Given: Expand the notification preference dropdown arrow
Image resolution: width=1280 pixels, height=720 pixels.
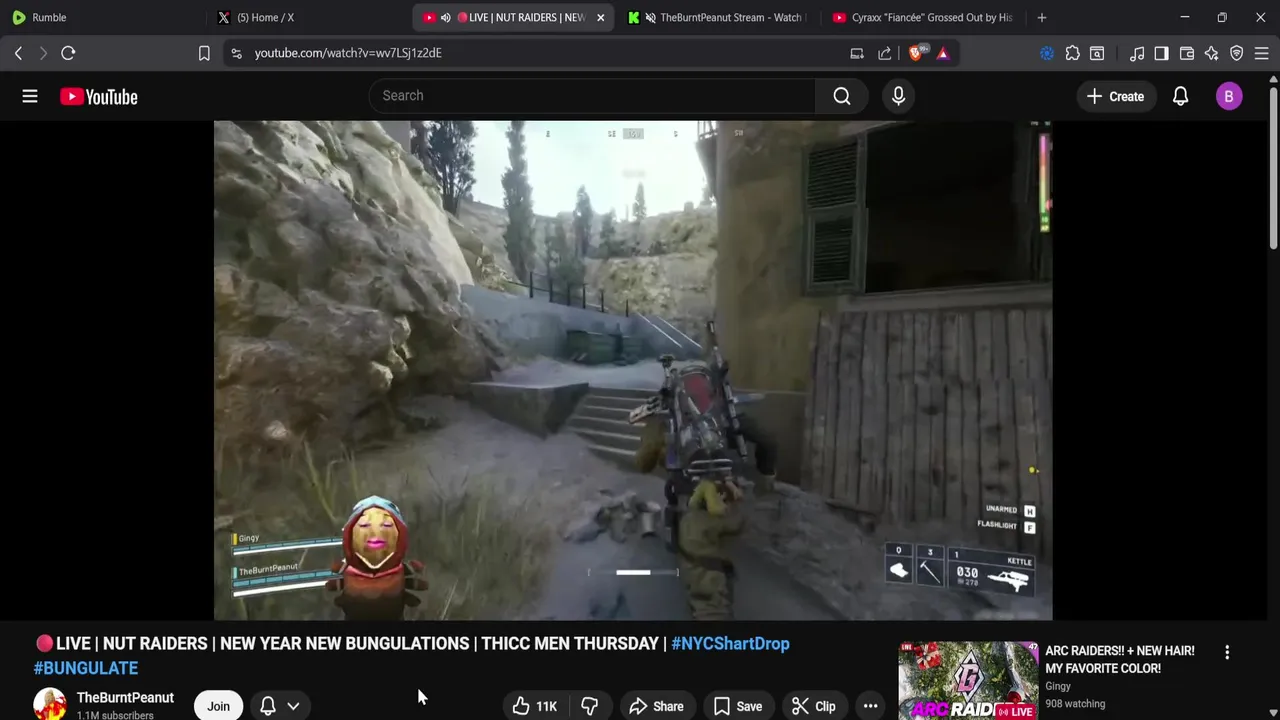Looking at the screenshot, I should pyautogui.click(x=293, y=706).
